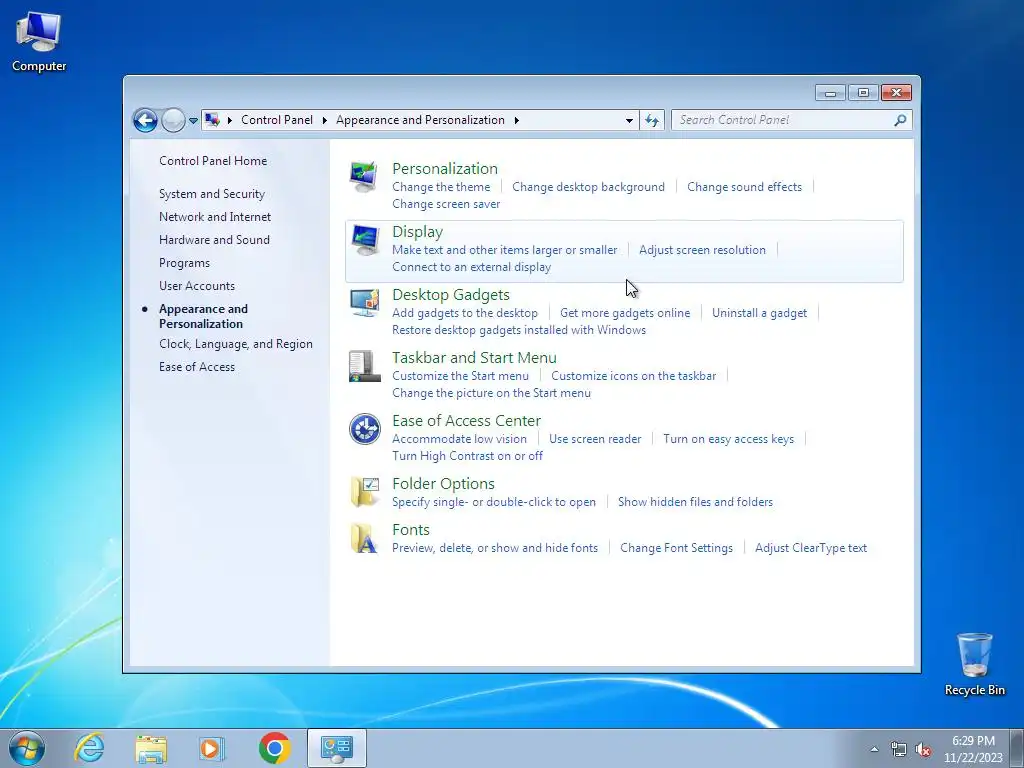Launch Windows Media Player from taskbar

pyautogui.click(x=212, y=748)
